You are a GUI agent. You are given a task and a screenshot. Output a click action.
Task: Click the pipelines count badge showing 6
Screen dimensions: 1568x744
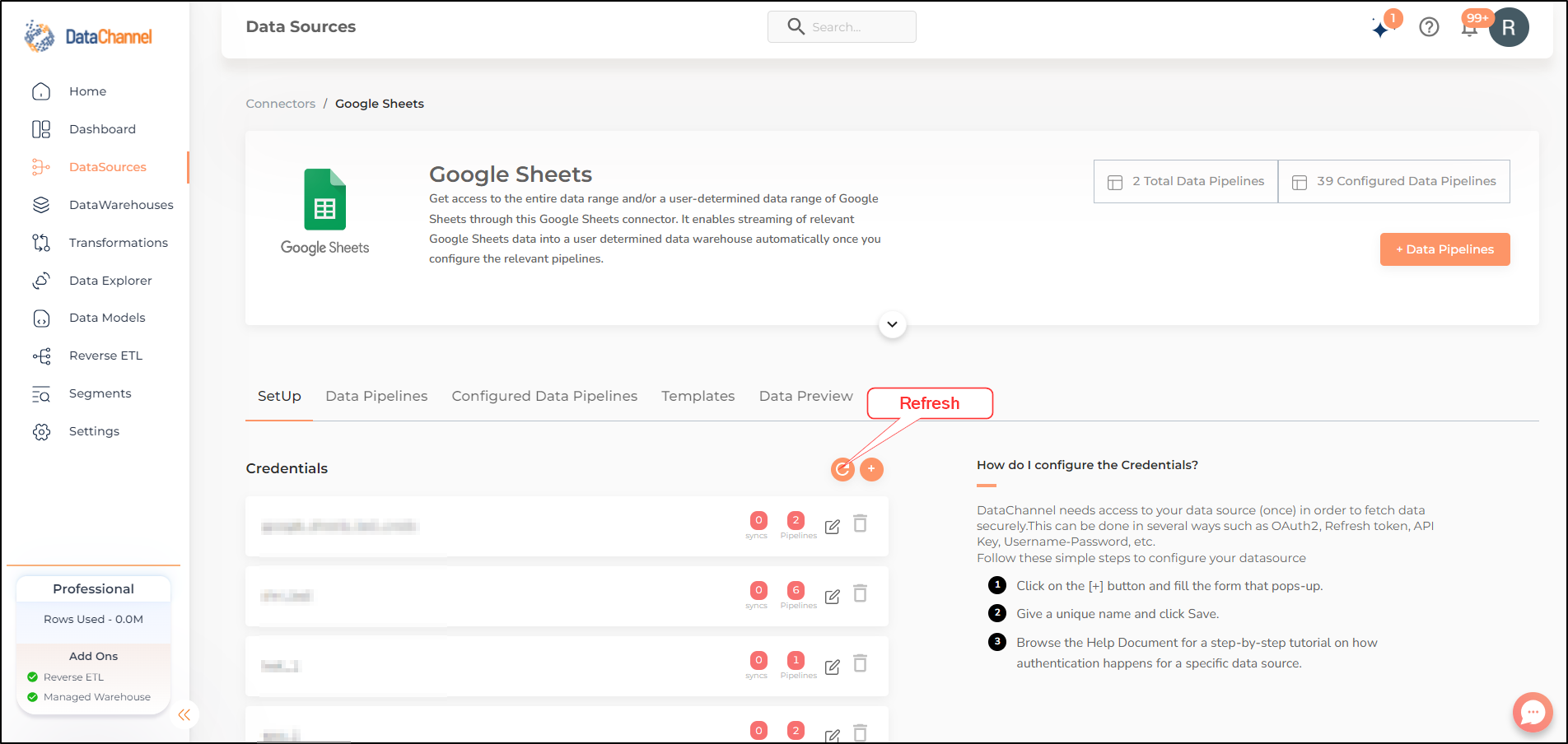click(796, 590)
